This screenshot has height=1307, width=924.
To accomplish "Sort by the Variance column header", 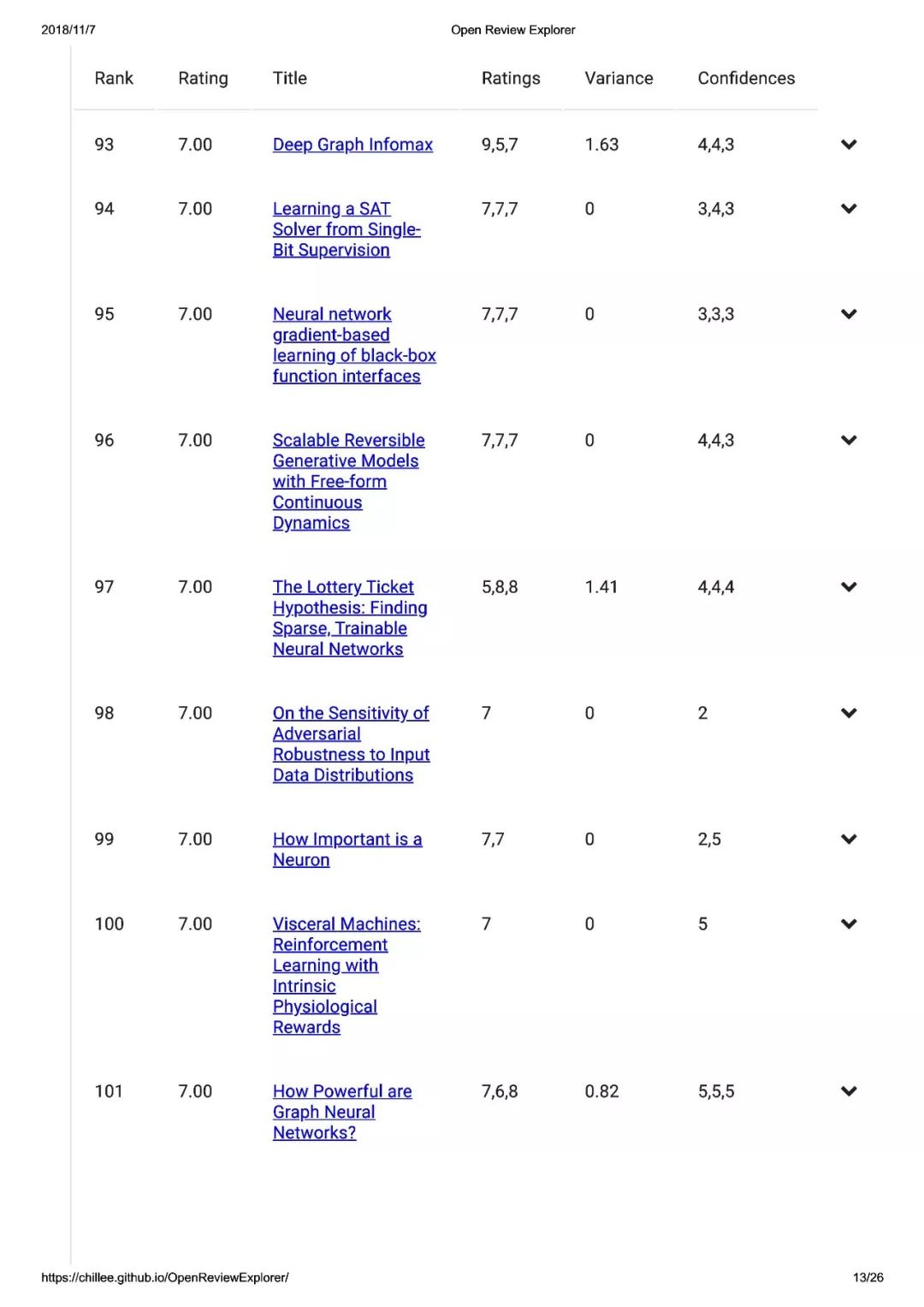I will [x=619, y=78].
